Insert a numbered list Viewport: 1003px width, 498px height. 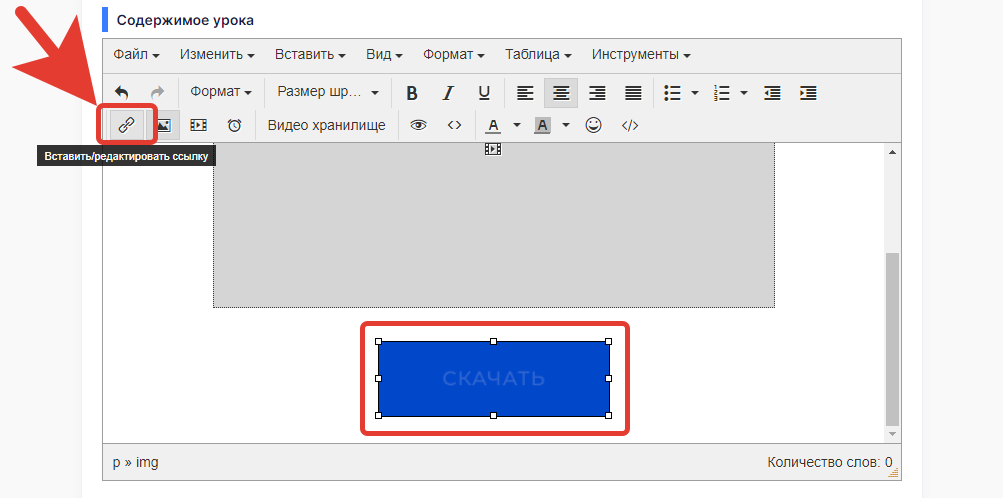[x=722, y=93]
